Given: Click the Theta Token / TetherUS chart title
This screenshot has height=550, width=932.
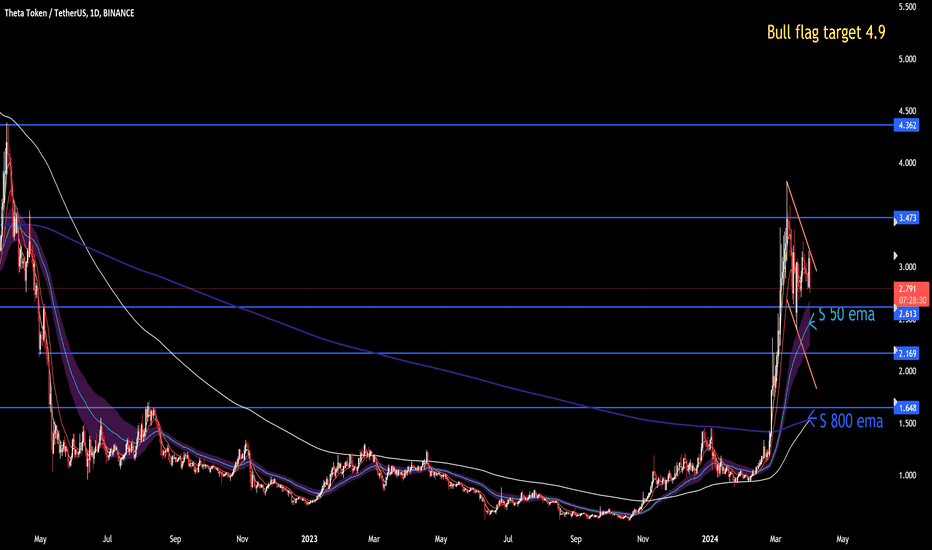Looking at the screenshot, I should click(70, 13).
